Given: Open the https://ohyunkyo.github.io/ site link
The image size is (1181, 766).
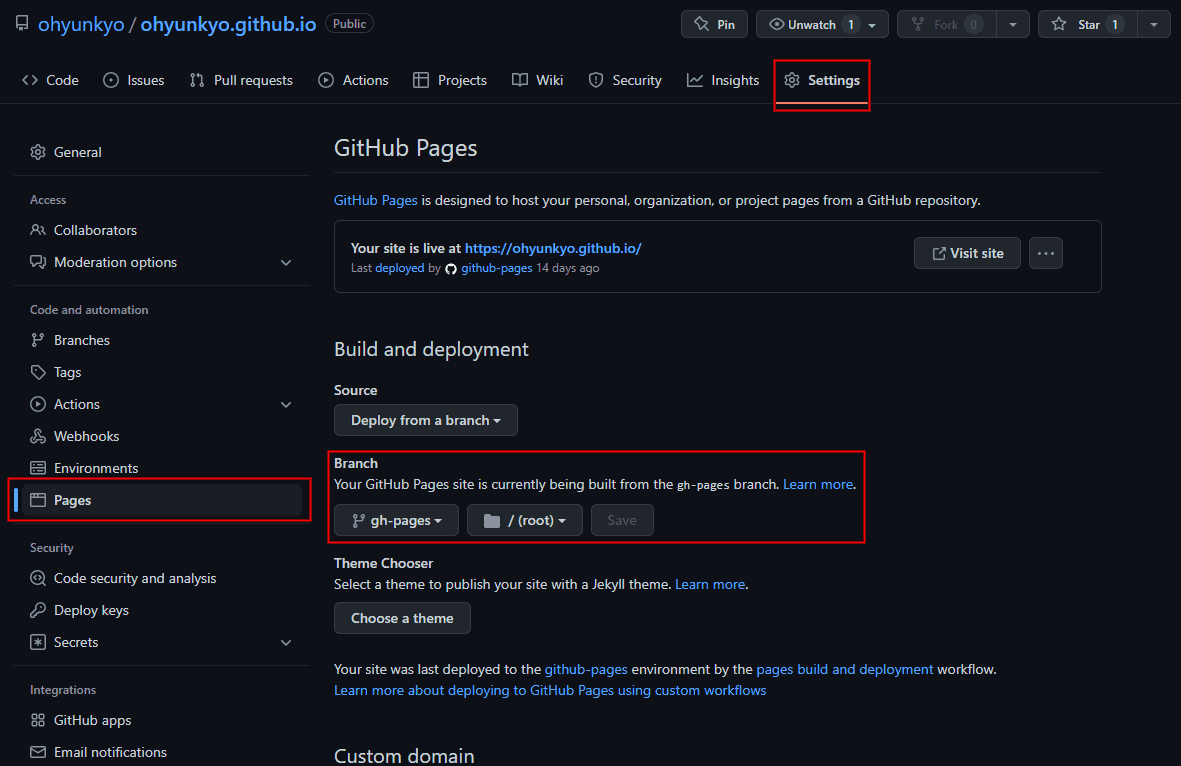Looking at the screenshot, I should (x=553, y=248).
